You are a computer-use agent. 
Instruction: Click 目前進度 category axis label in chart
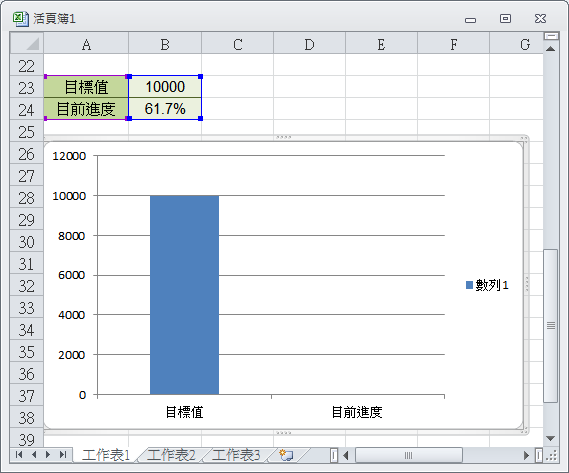pos(357,412)
